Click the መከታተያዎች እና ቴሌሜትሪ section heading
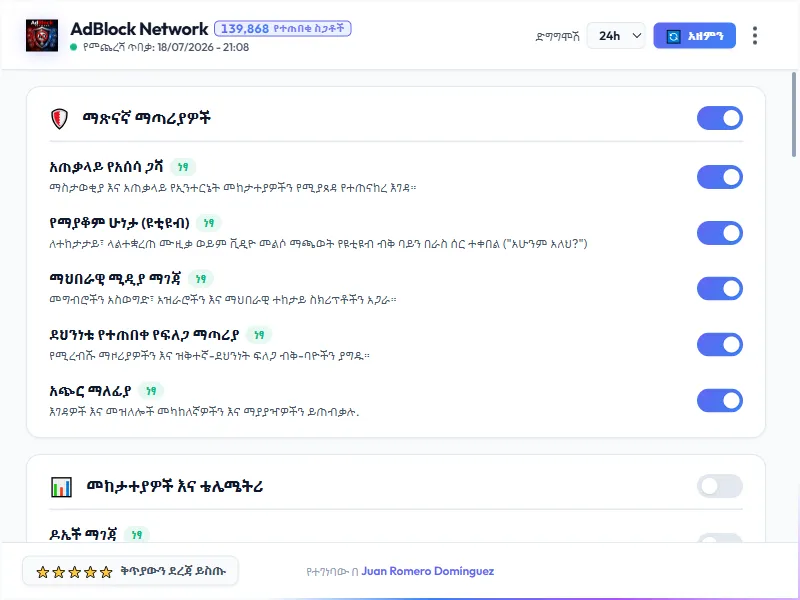The width and height of the screenshot is (800, 600). [175, 487]
